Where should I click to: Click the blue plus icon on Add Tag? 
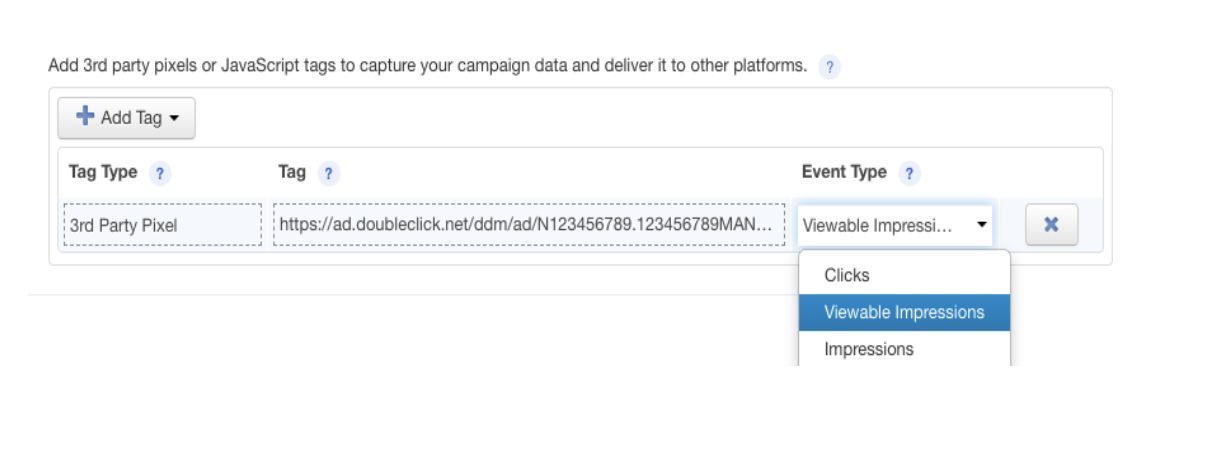point(85,117)
